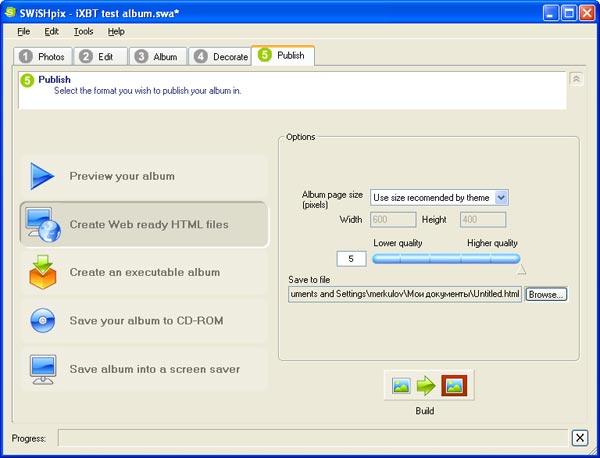Click the quality value box showing 5
The image size is (600, 458).
(351, 259)
